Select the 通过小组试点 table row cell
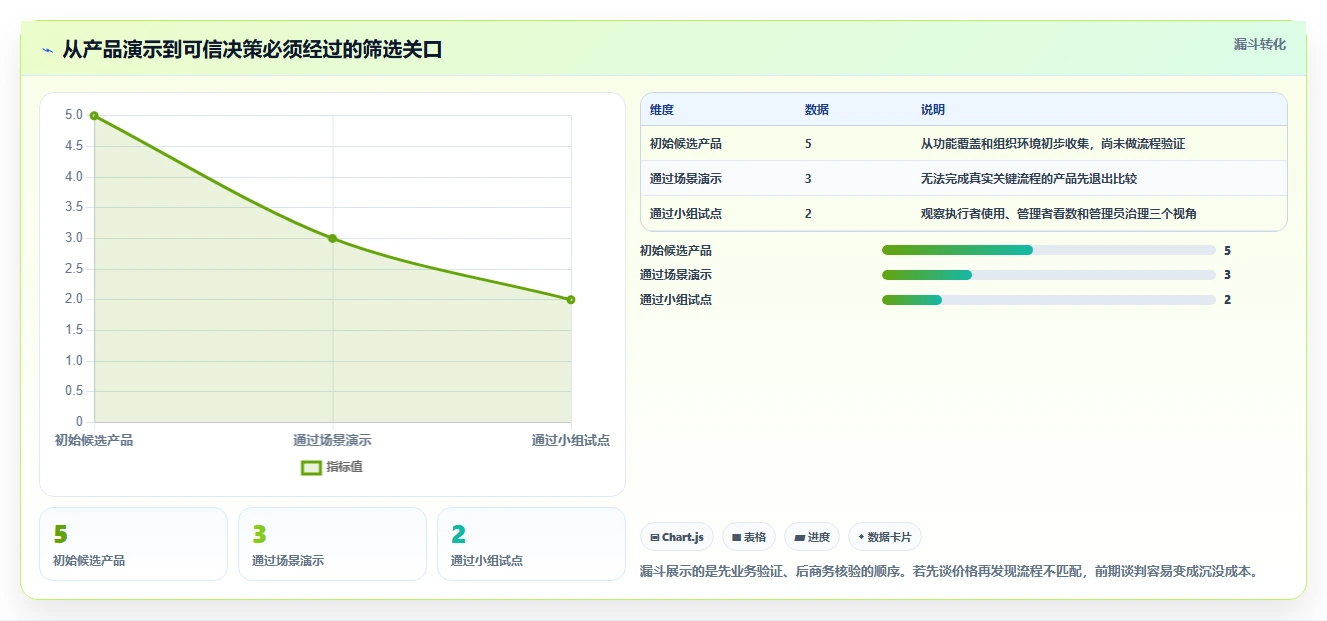The width and height of the screenshot is (1327, 621). (x=686, y=213)
